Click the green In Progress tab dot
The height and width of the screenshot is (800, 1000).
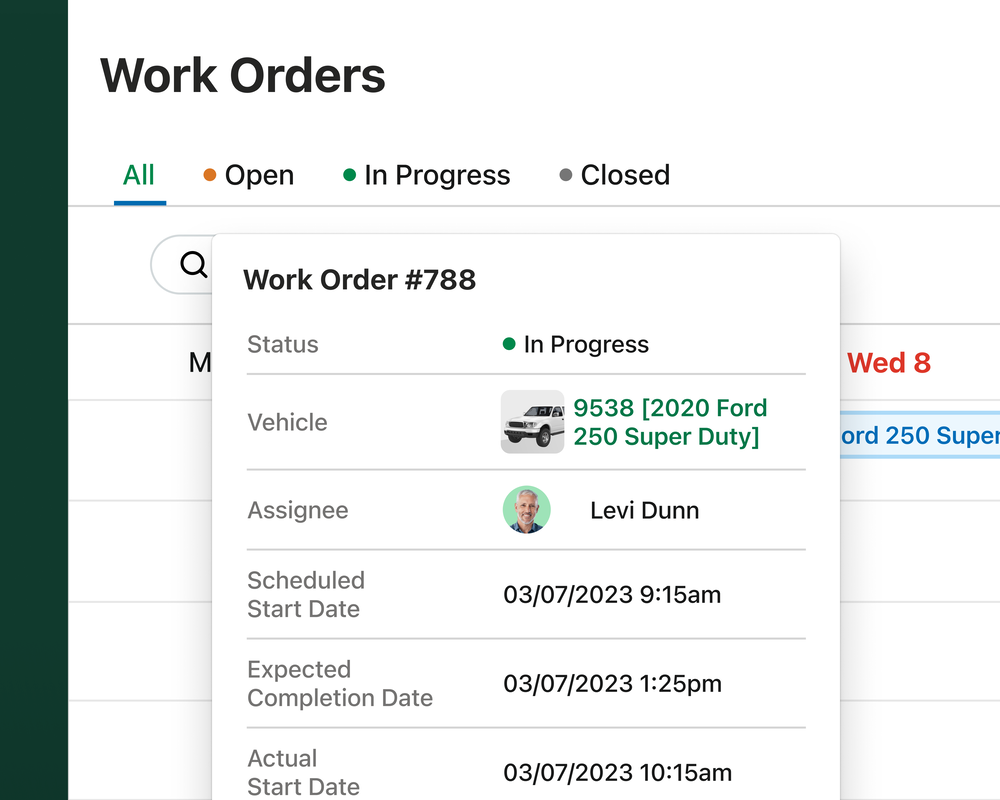tap(349, 175)
